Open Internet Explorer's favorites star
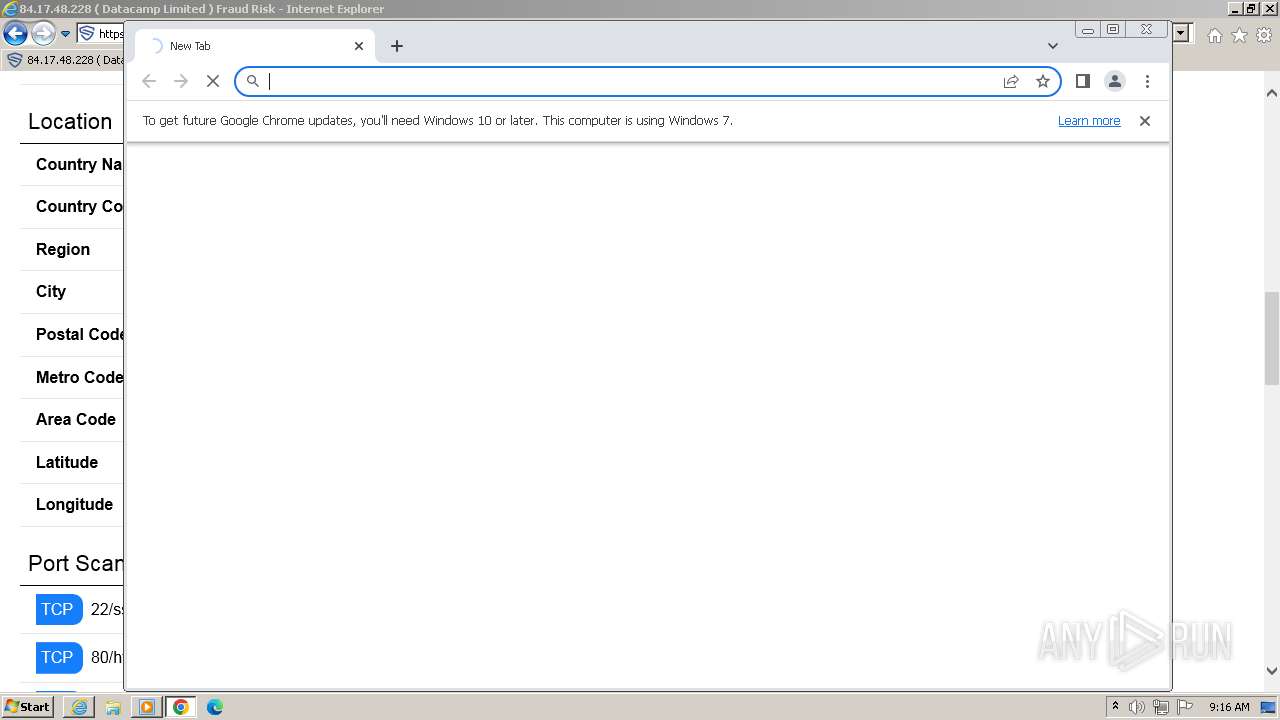1280x720 pixels. point(1240,35)
